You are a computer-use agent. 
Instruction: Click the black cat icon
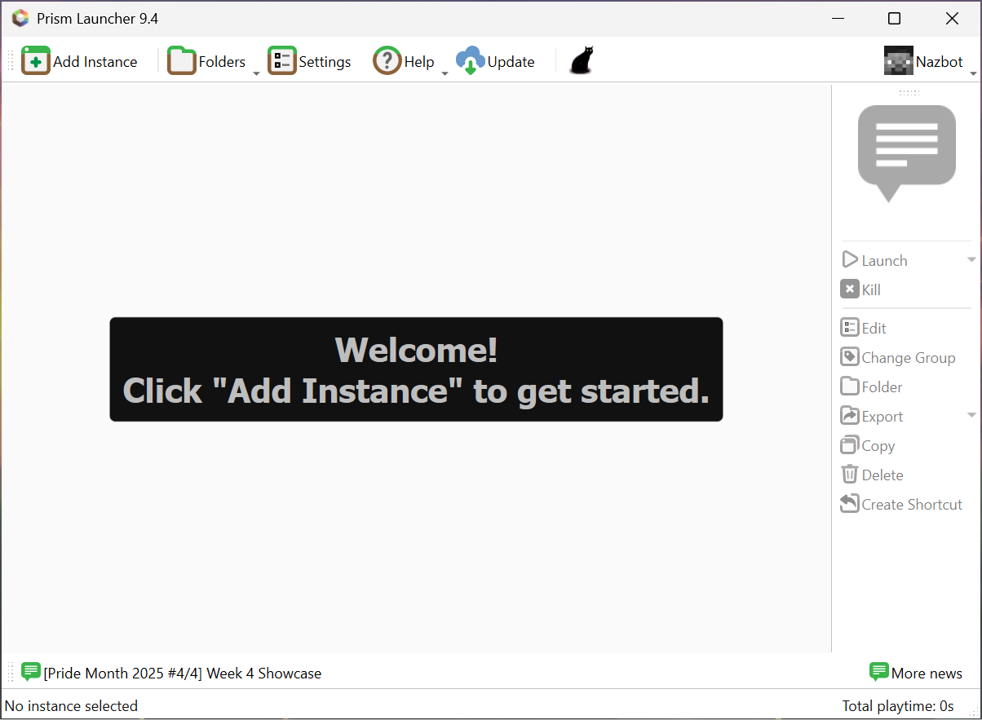[x=581, y=61]
